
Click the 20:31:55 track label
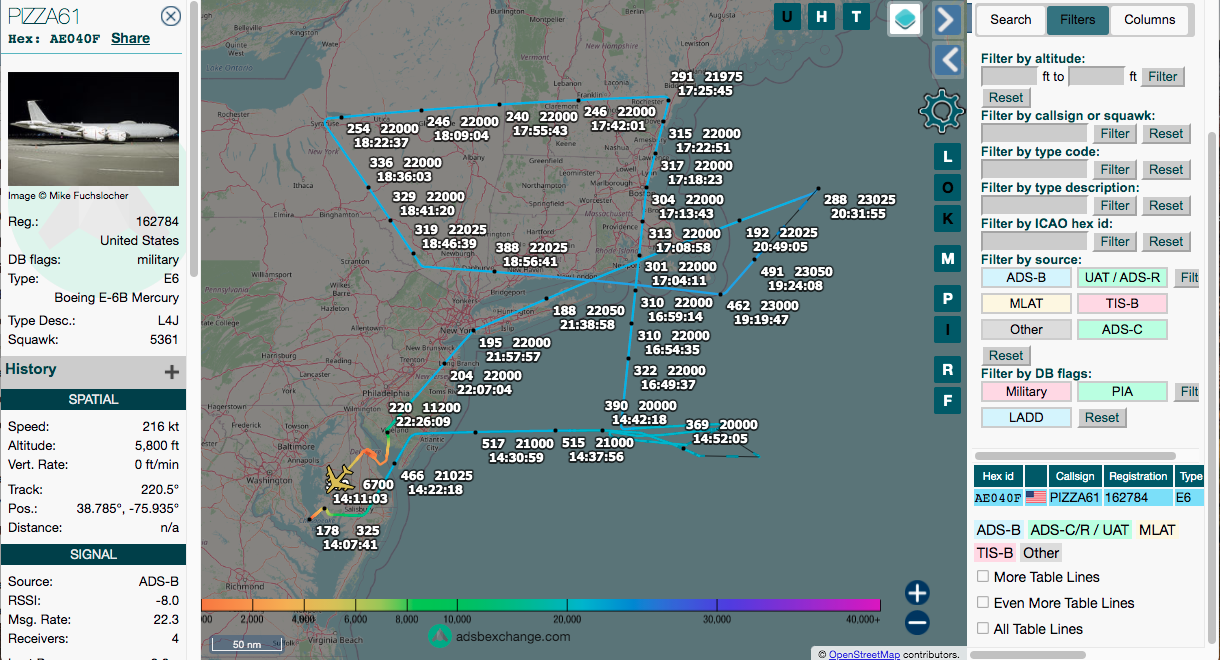pyautogui.click(x=858, y=214)
